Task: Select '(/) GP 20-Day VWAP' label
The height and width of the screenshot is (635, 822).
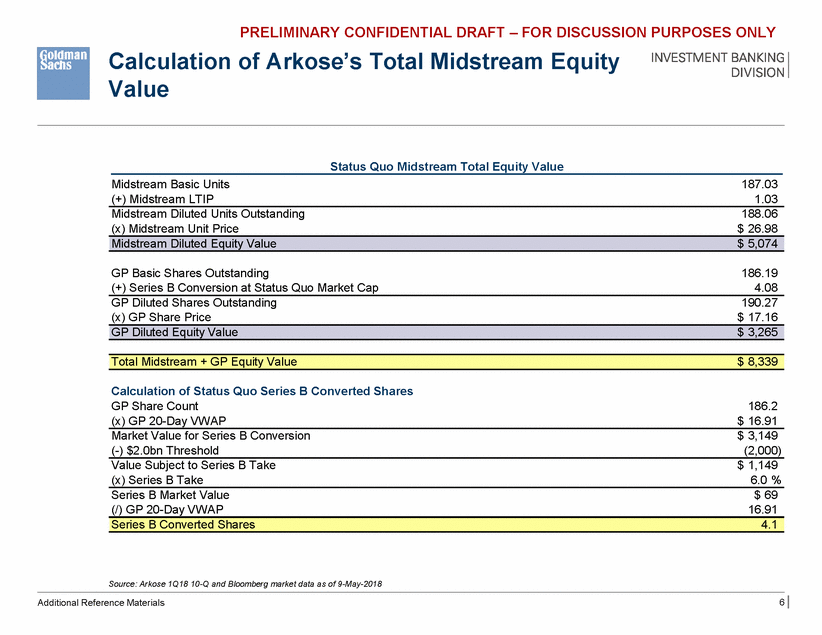Action: 167,510
